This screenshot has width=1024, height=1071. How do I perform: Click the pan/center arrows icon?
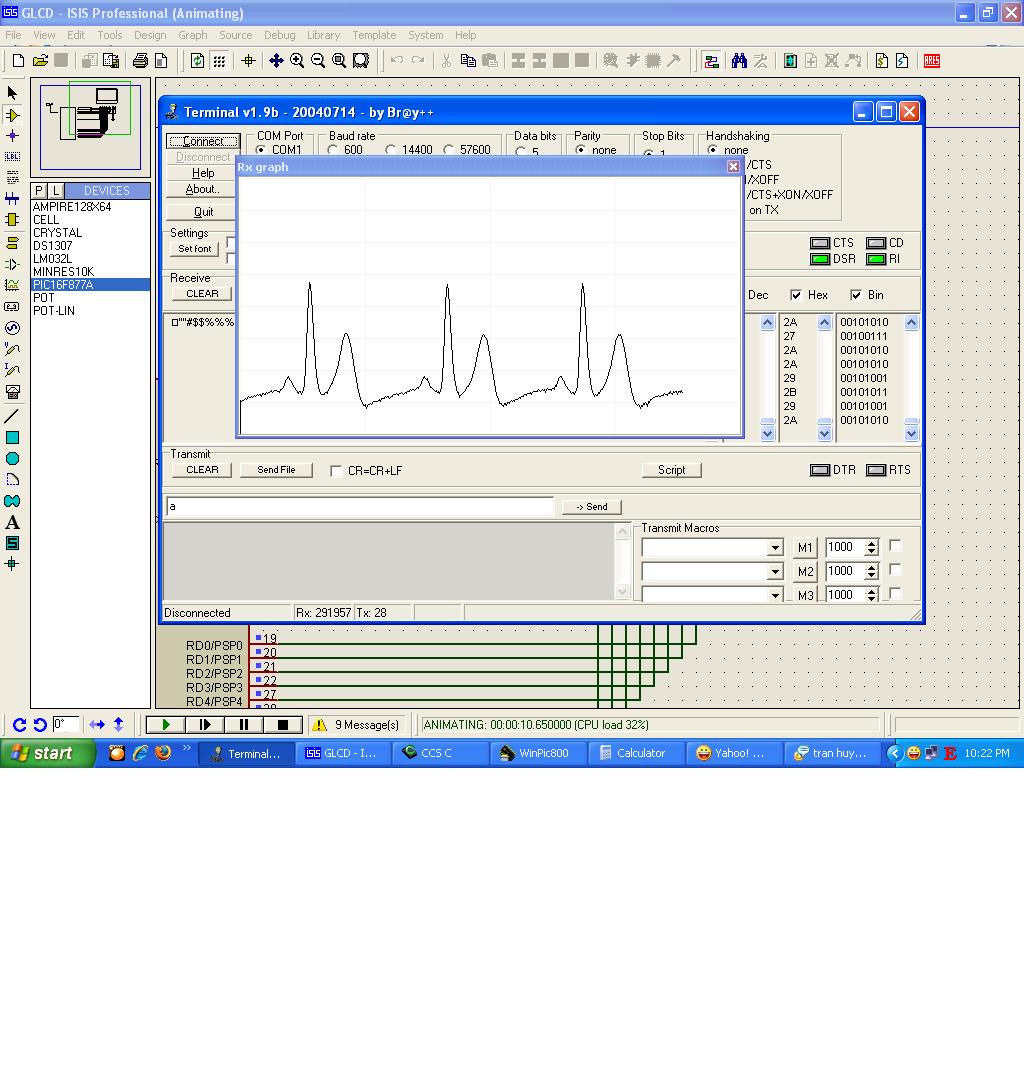point(276,61)
